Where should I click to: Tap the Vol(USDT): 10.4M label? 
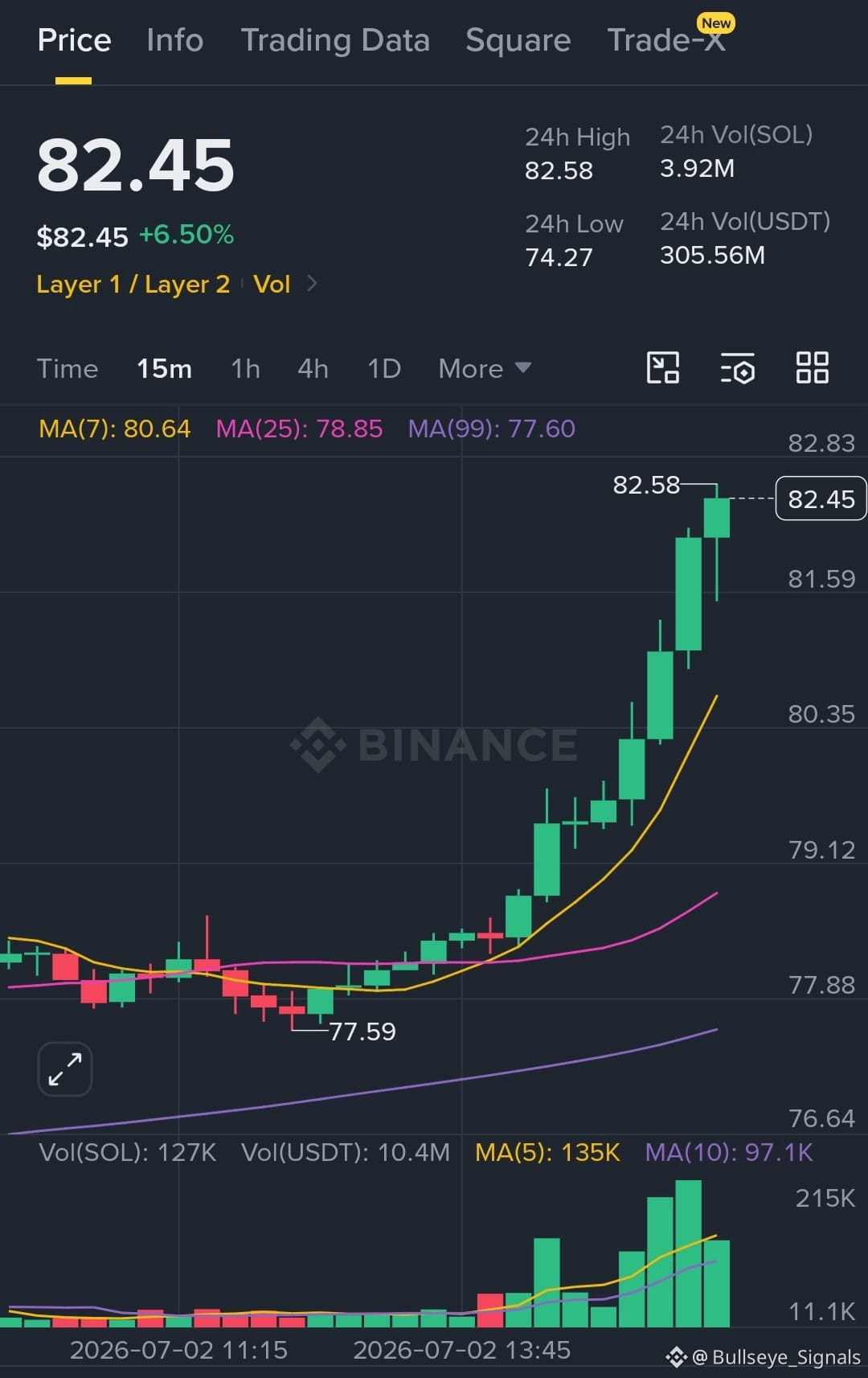click(346, 1152)
